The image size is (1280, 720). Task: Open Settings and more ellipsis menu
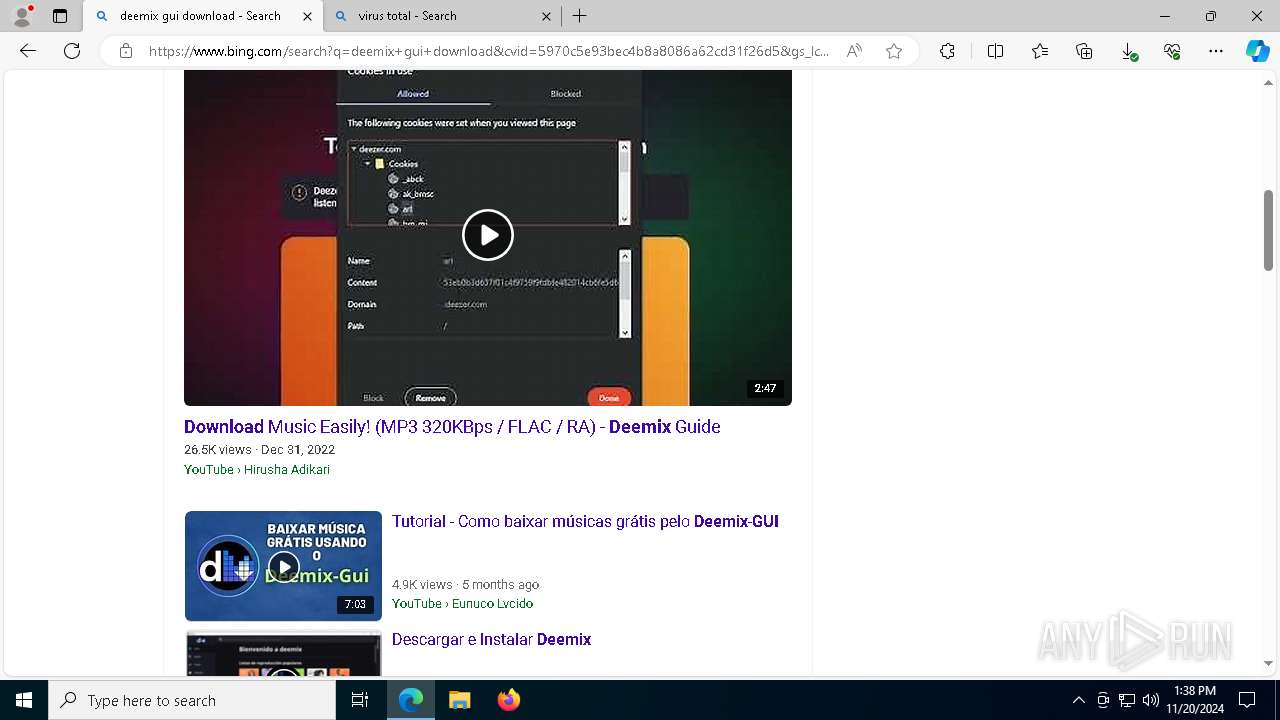click(1216, 51)
